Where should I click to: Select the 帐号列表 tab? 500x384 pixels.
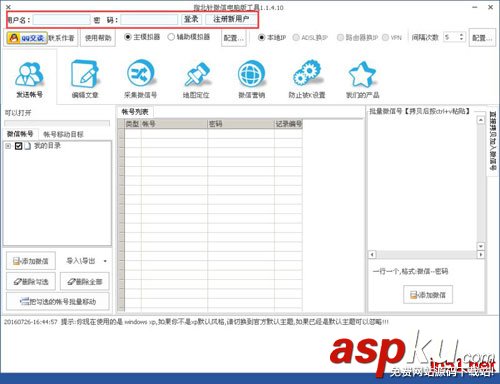pos(135,112)
